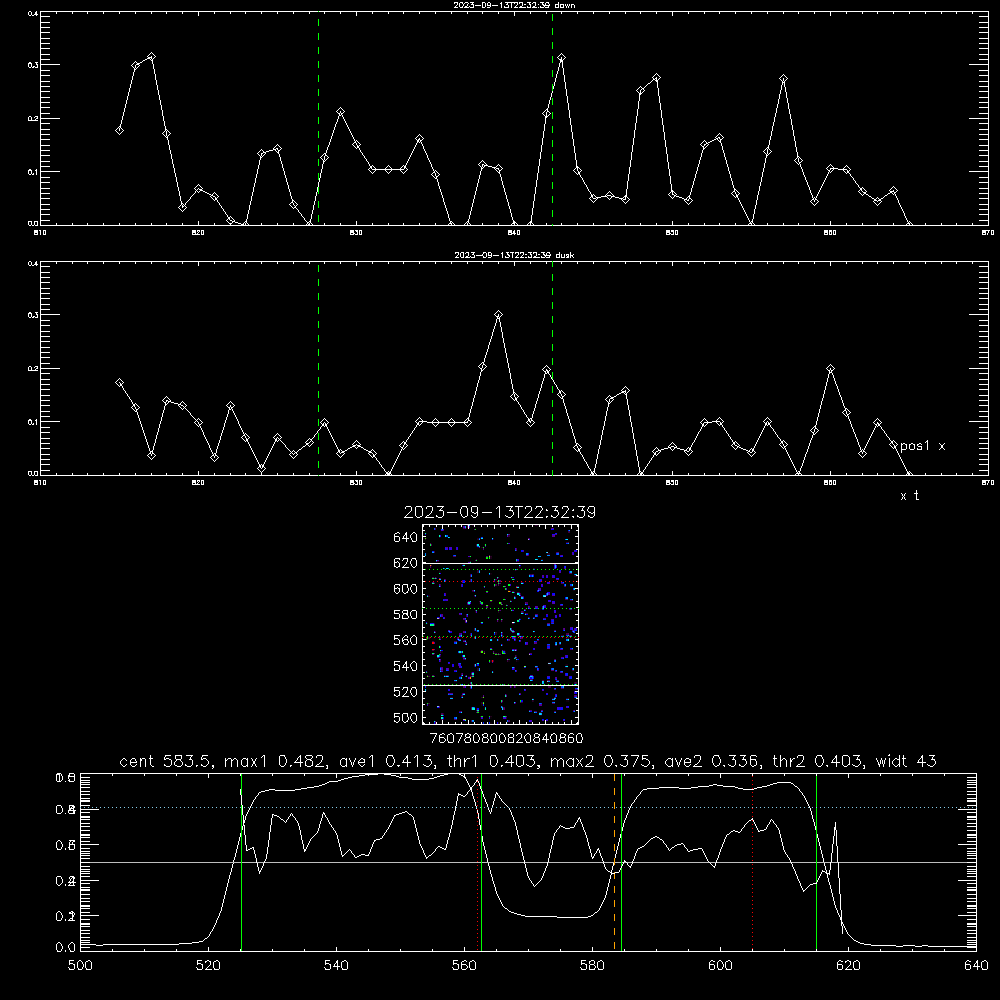The width and height of the screenshot is (1000, 1000).
Task: Click the 'pos1 x' label in the dusk plot
Action: (x=922, y=446)
